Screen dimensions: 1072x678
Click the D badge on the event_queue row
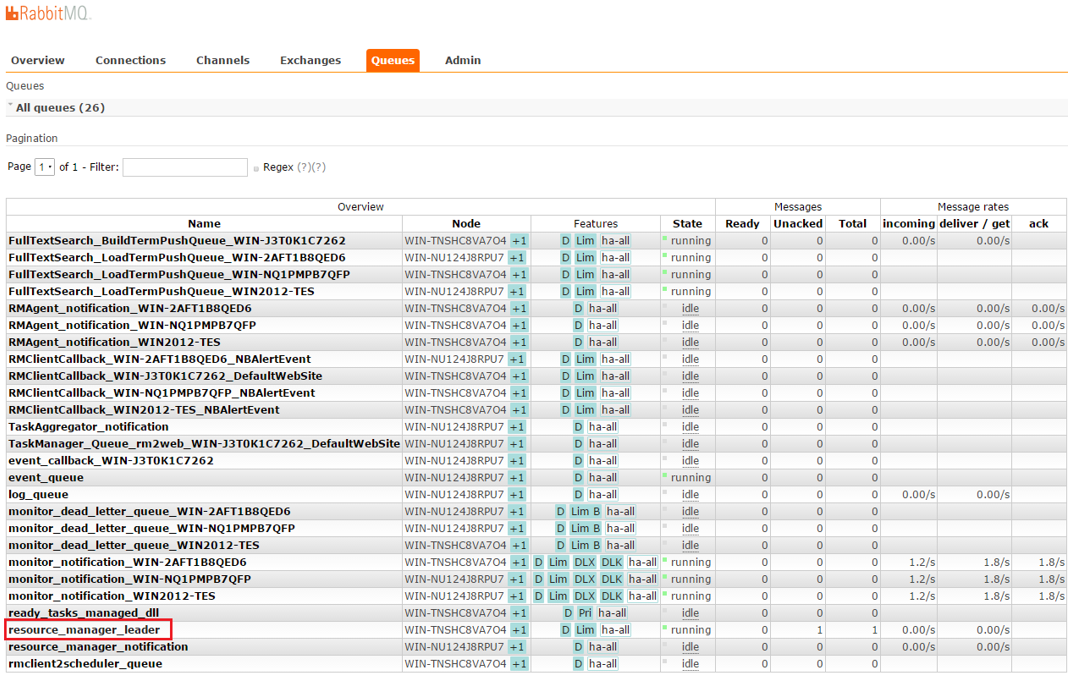pyautogui.click(x=578, y=477)
